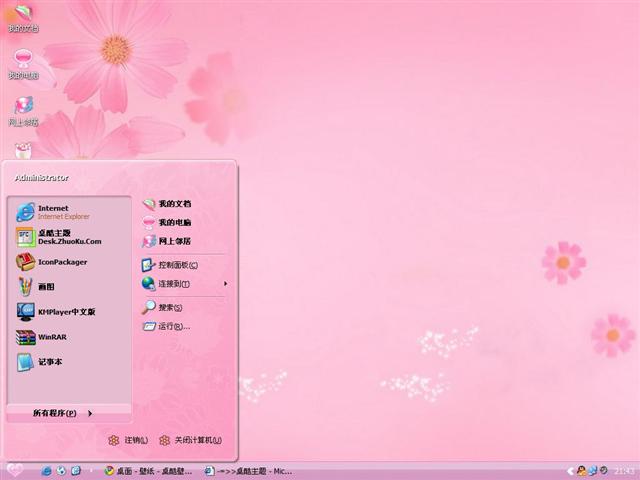The height and width of the screenshot is (480, 640).
Task: Click 关闭计算机(U) shut down button
Action: coord(190,440)
